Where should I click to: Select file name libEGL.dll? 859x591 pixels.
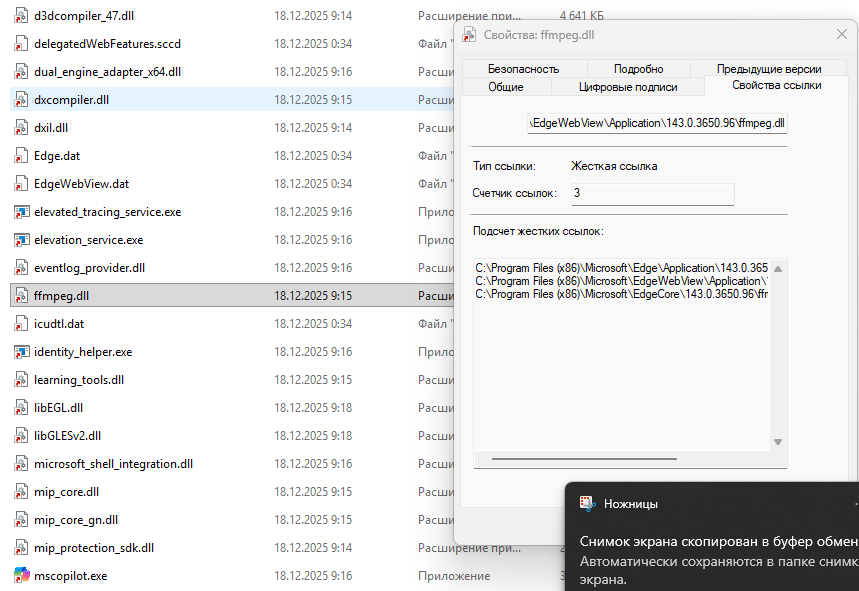pos(58,408)
